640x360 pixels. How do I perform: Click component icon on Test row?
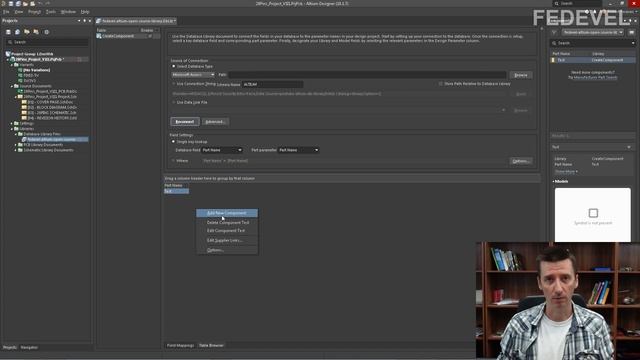(553, 60)
